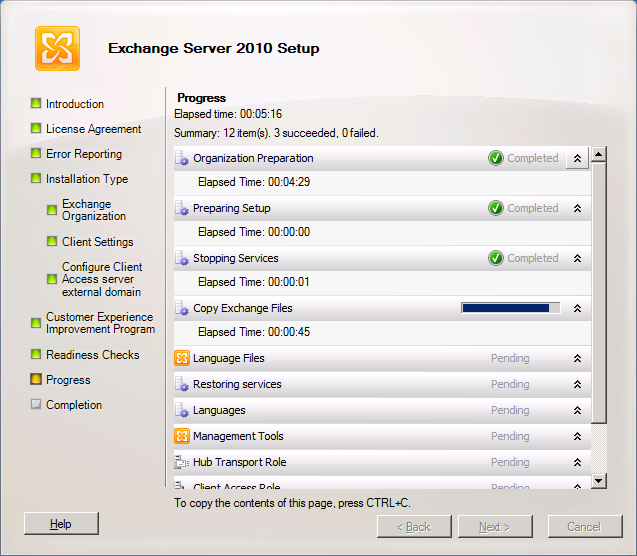Collapse the Copy Exchange Files details

(577, 308)
